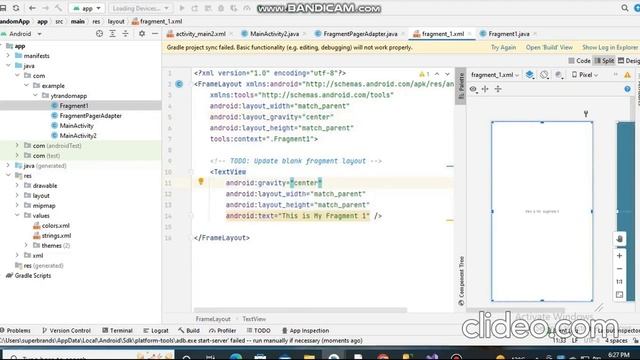This screenshot has width=640, height=360.
Task: Click the Zoom Out minus icon
Action: (x=619, y=269)
